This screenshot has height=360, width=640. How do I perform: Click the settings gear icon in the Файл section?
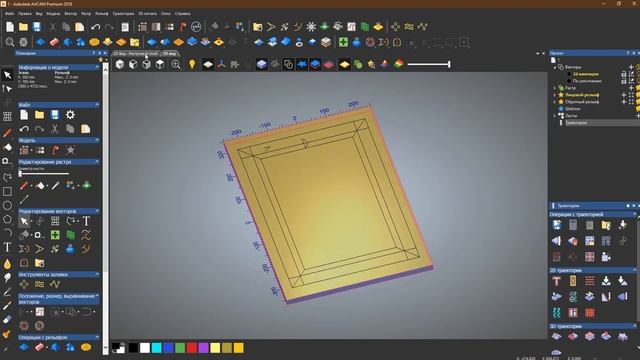pyautogui.click(x=70, y=115)
